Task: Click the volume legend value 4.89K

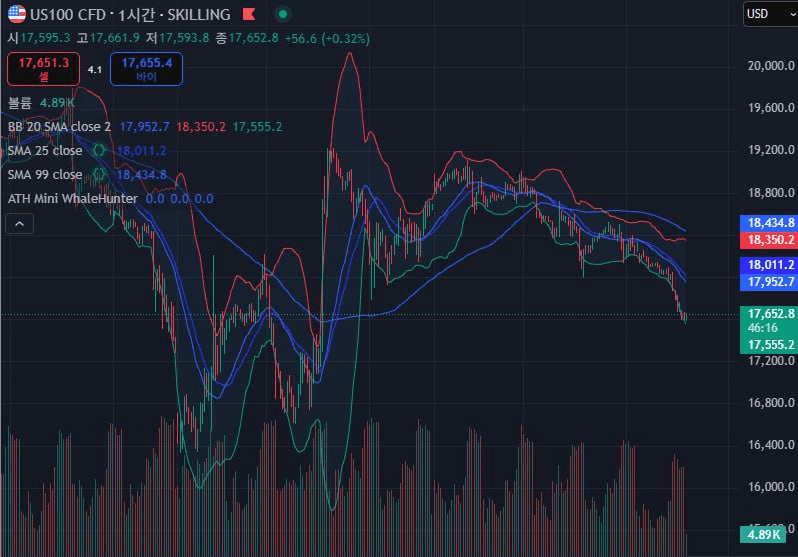Action: pos(57,103)
